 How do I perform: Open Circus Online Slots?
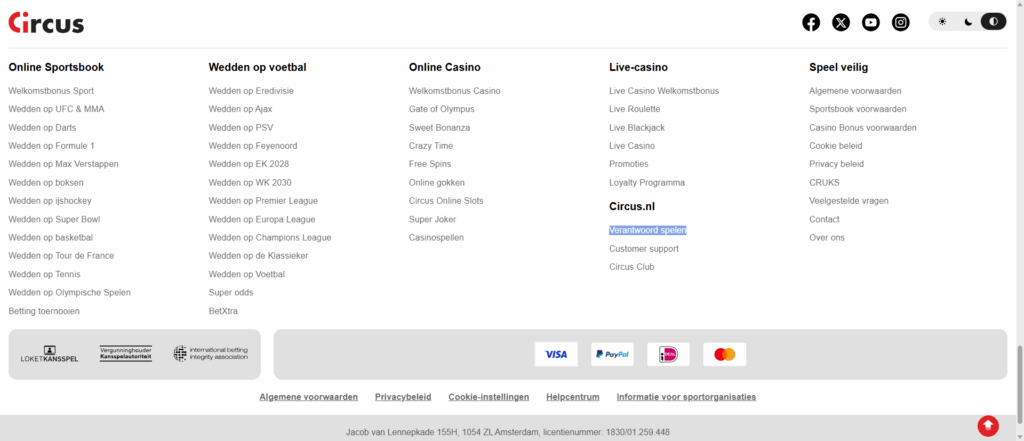point(446,201)
